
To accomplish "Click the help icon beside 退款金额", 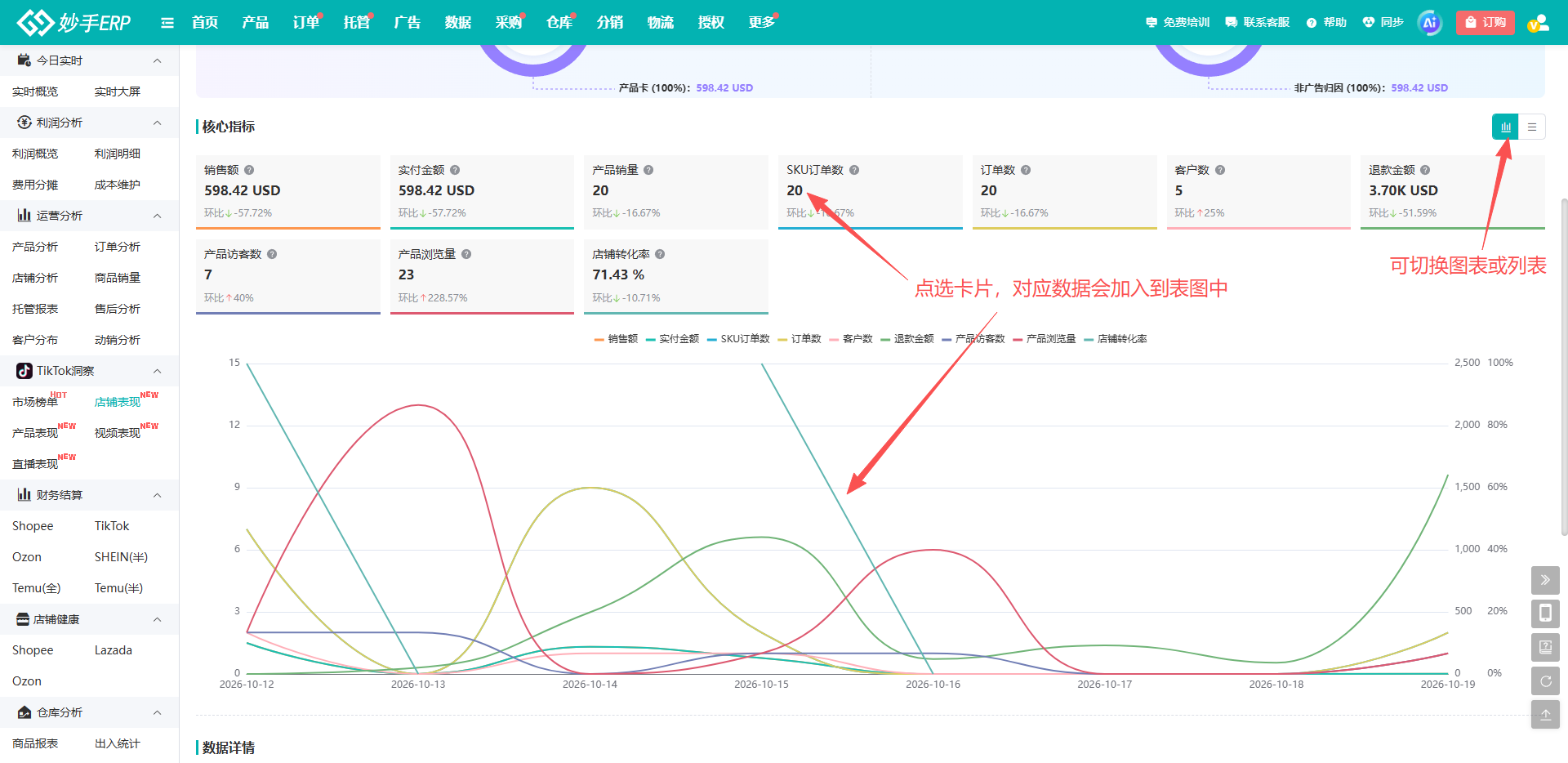I will coord(1425,170).
